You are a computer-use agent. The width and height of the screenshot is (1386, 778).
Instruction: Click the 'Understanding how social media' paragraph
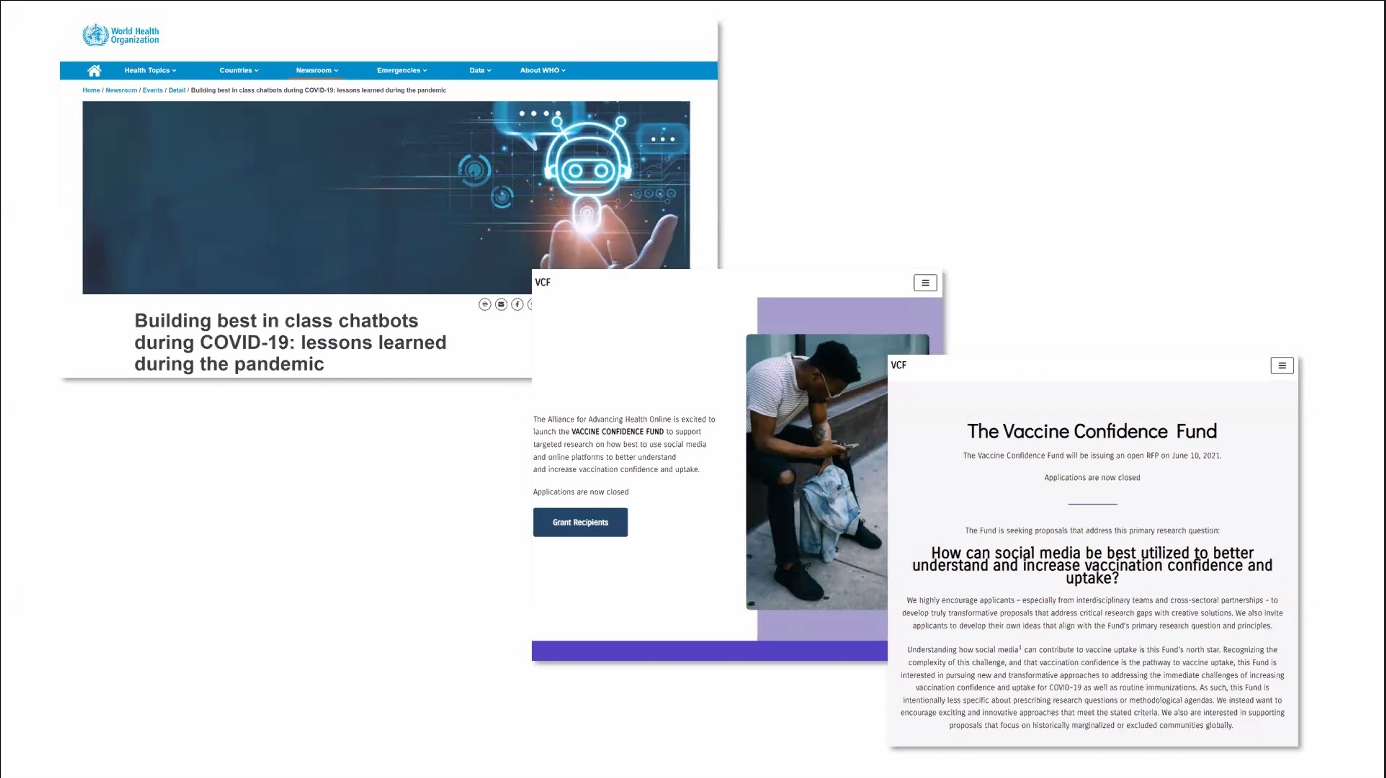[x=1092, y=687]
